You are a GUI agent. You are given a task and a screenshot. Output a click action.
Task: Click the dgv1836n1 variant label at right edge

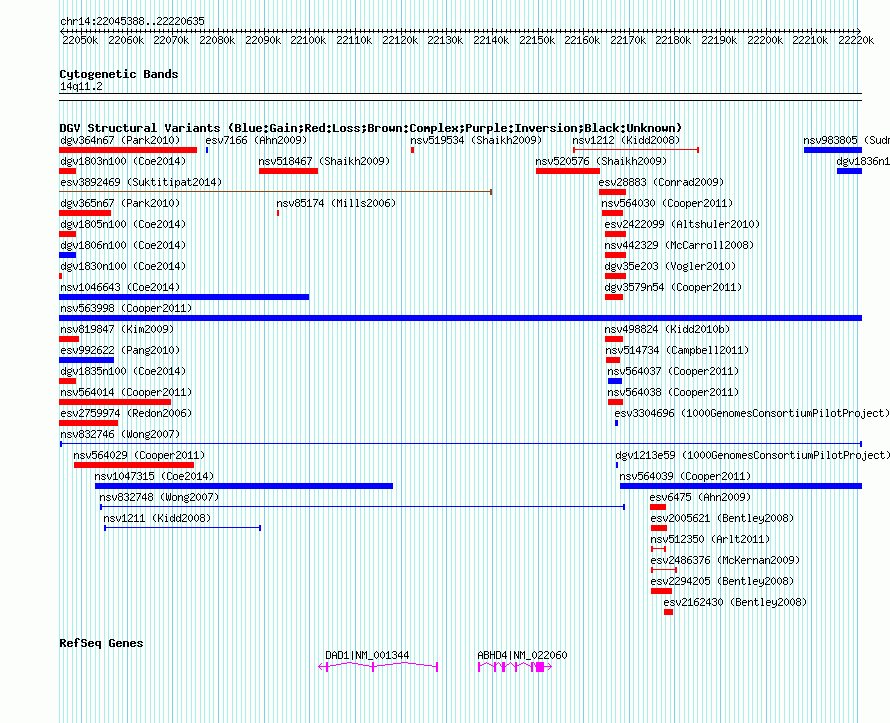pos(863,161)
